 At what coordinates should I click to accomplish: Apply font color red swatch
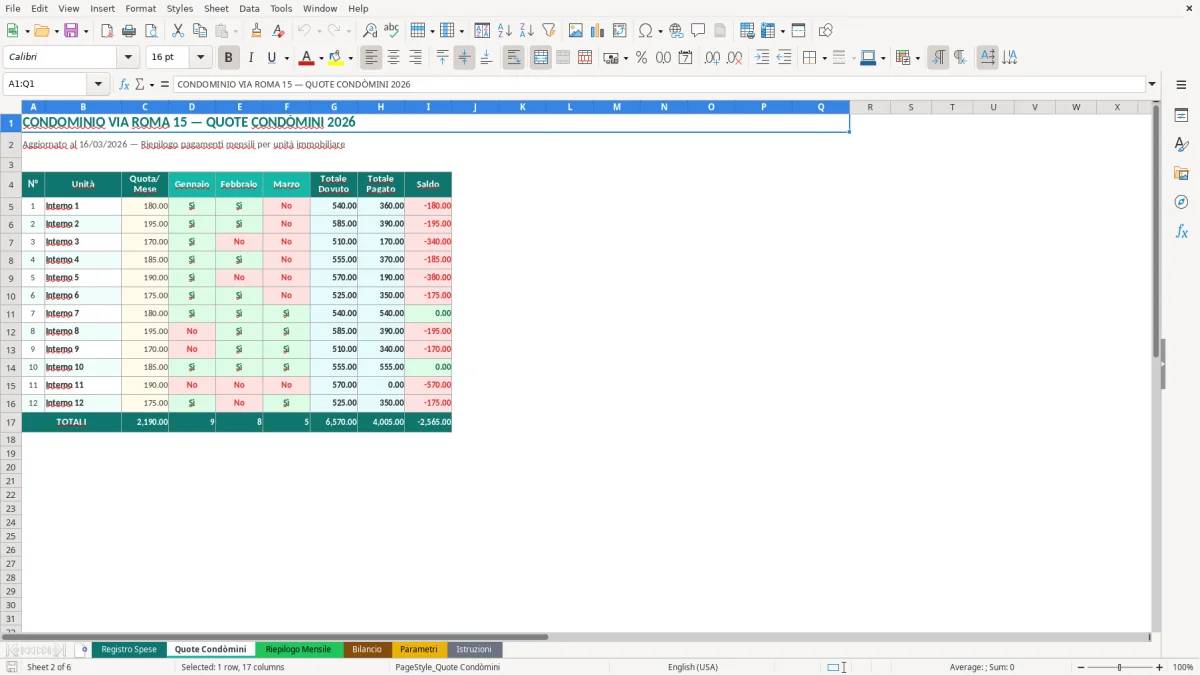[x=307, y=58]
